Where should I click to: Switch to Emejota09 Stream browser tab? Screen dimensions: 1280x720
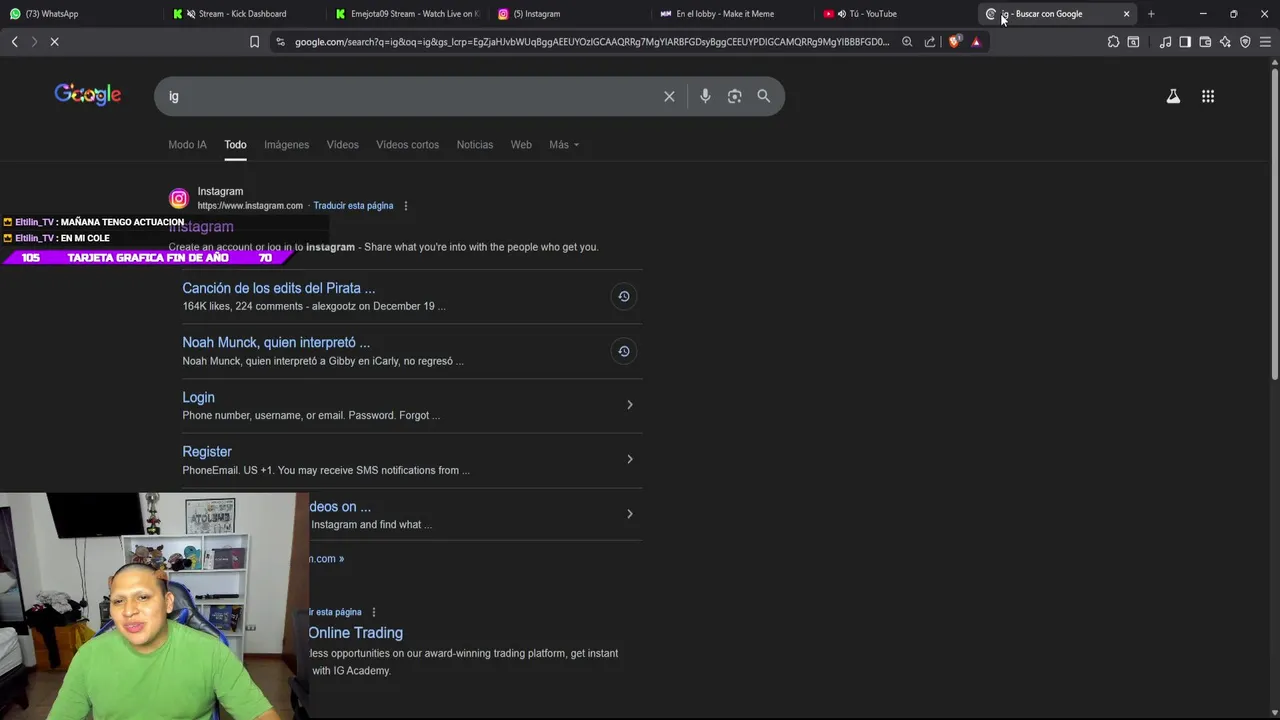coord(406,14)
